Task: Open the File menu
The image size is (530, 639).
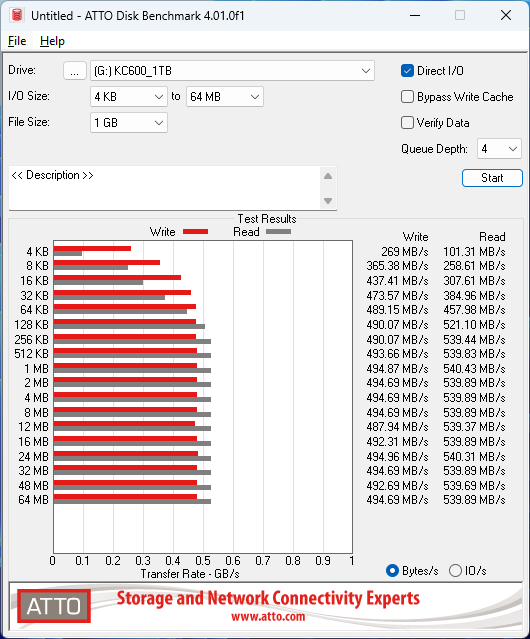Action: tap(17, 41)
